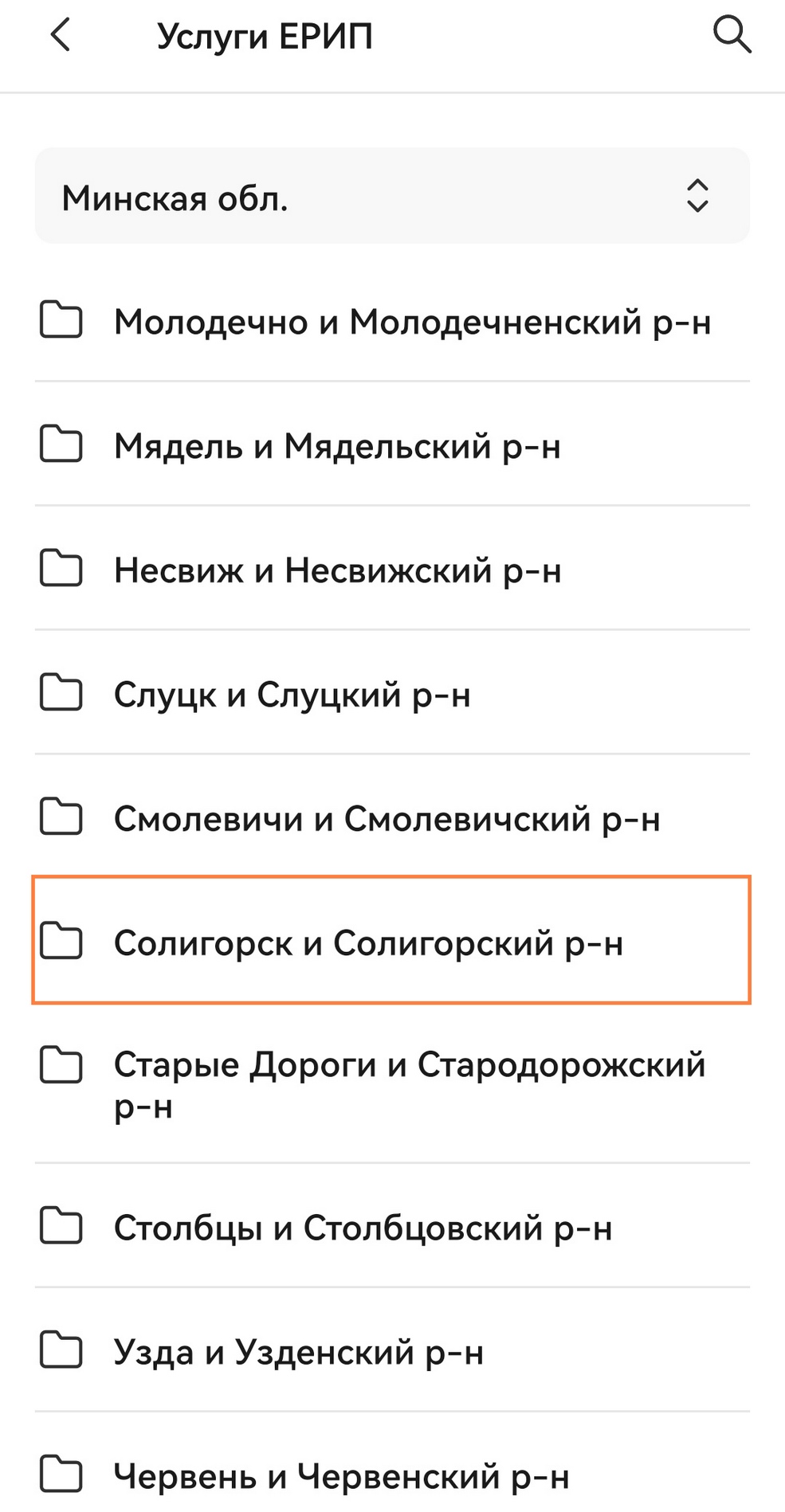Choose Червень и Червенский р-н
This screenshot has height=1512, width=785.
pyautogui.click(x=341, y=1477)
